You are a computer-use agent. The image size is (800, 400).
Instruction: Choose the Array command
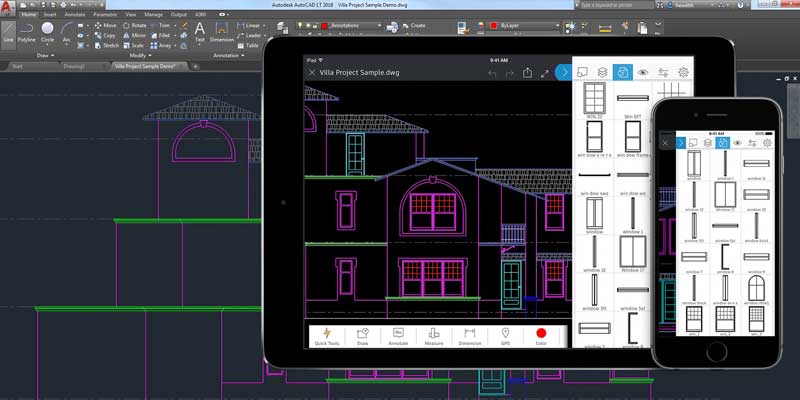(x=161, y=45)
